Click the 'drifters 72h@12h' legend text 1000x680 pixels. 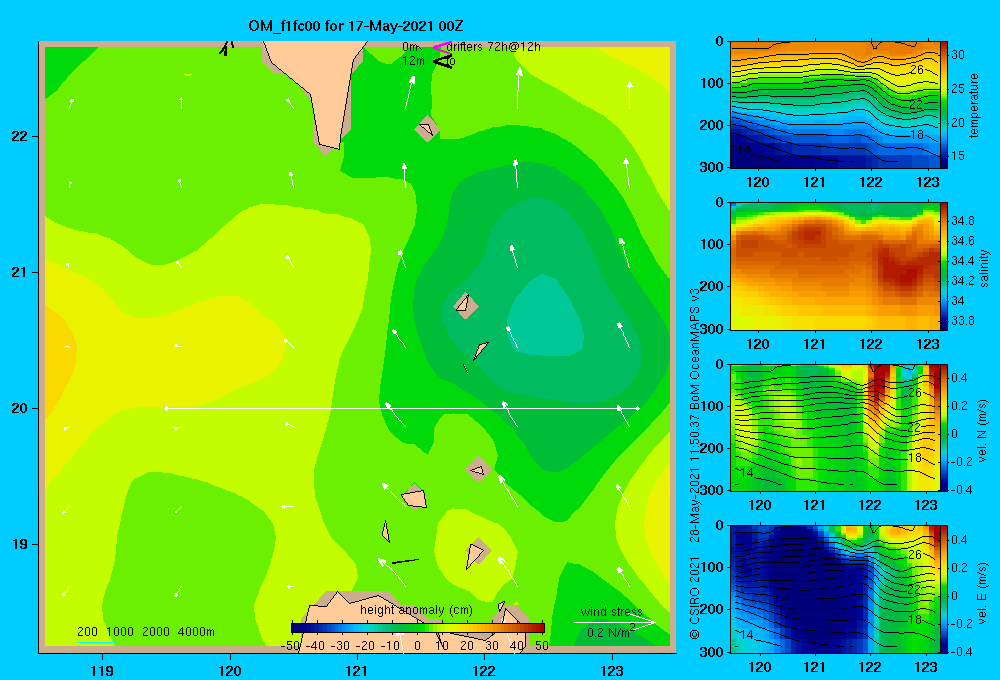pos(494,47)
